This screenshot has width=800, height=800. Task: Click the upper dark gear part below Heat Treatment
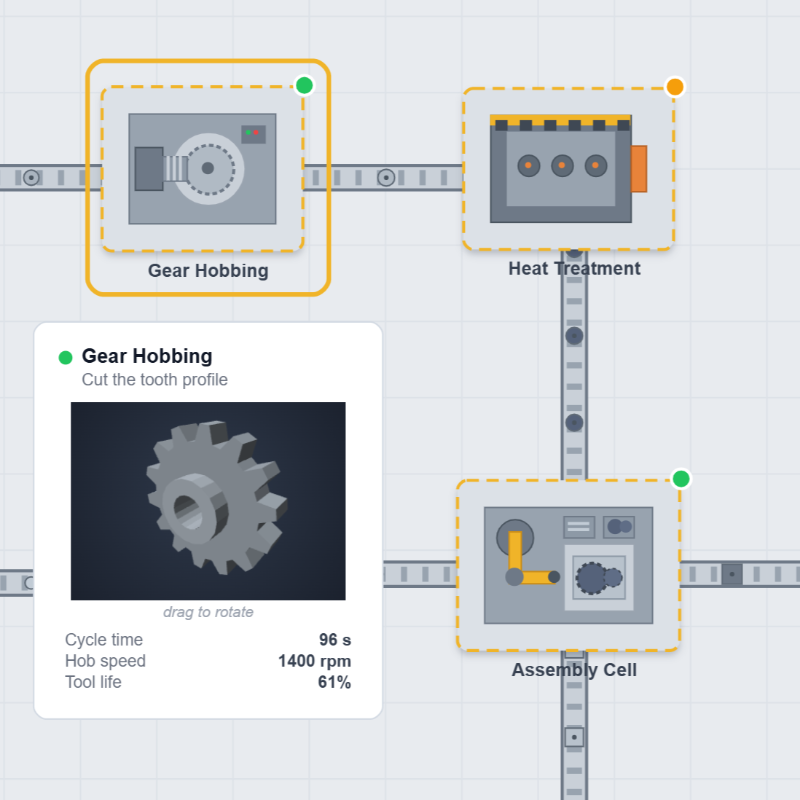[x=574, y=336]
